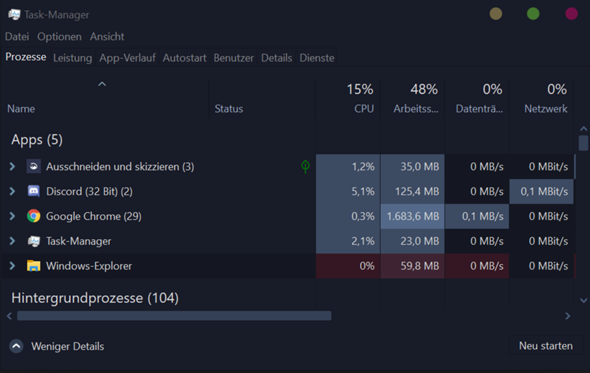
Task: Click the Weniger Details circle arrow icon
Action: coord(16,346)
